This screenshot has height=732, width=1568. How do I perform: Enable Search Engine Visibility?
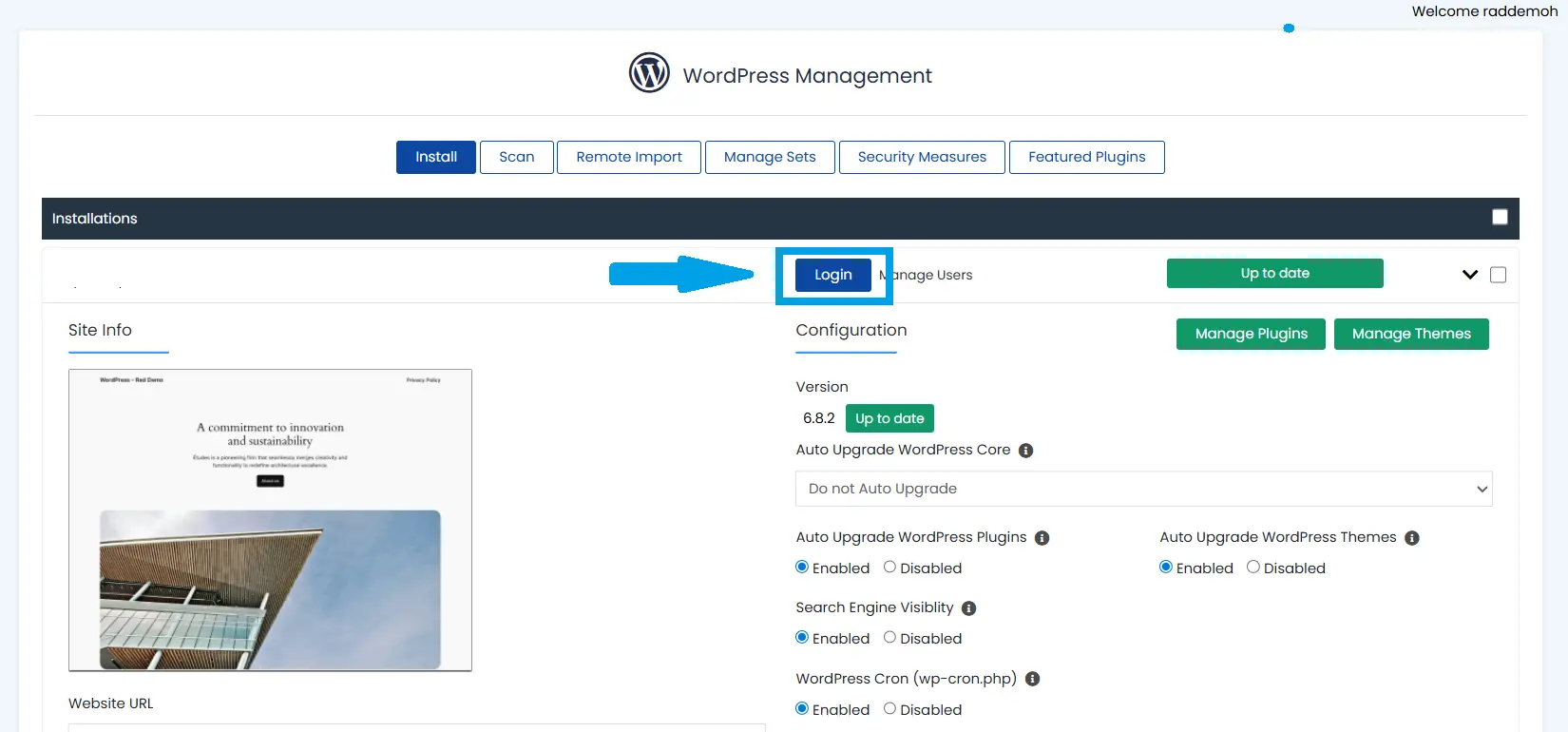point(802,638)
